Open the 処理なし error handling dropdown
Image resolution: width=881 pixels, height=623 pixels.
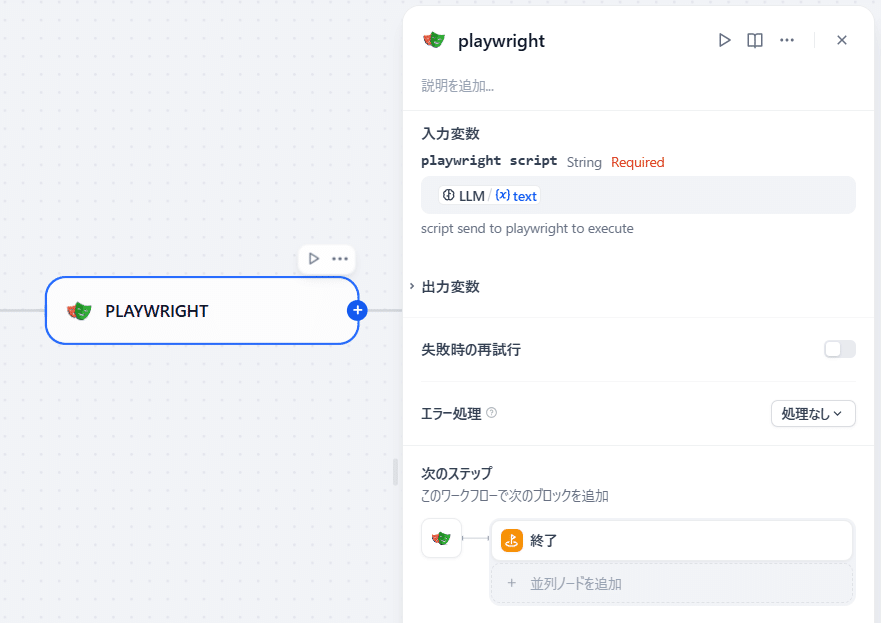(x=812, y=413)
